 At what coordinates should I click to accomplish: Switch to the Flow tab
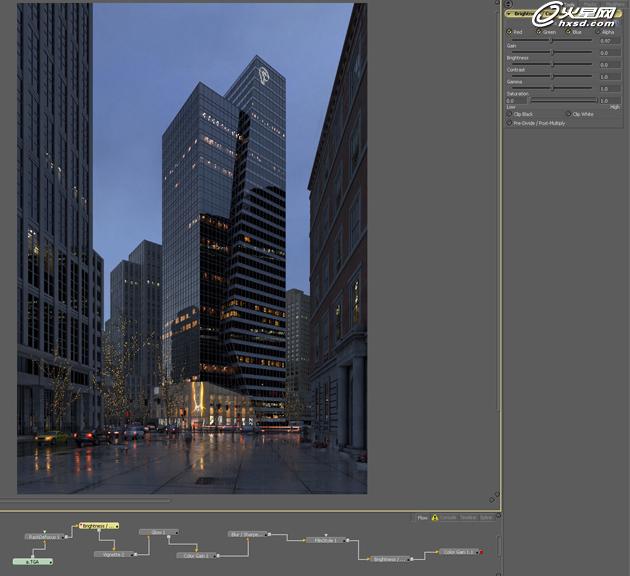pyautogui.click(x=422, y=518)
